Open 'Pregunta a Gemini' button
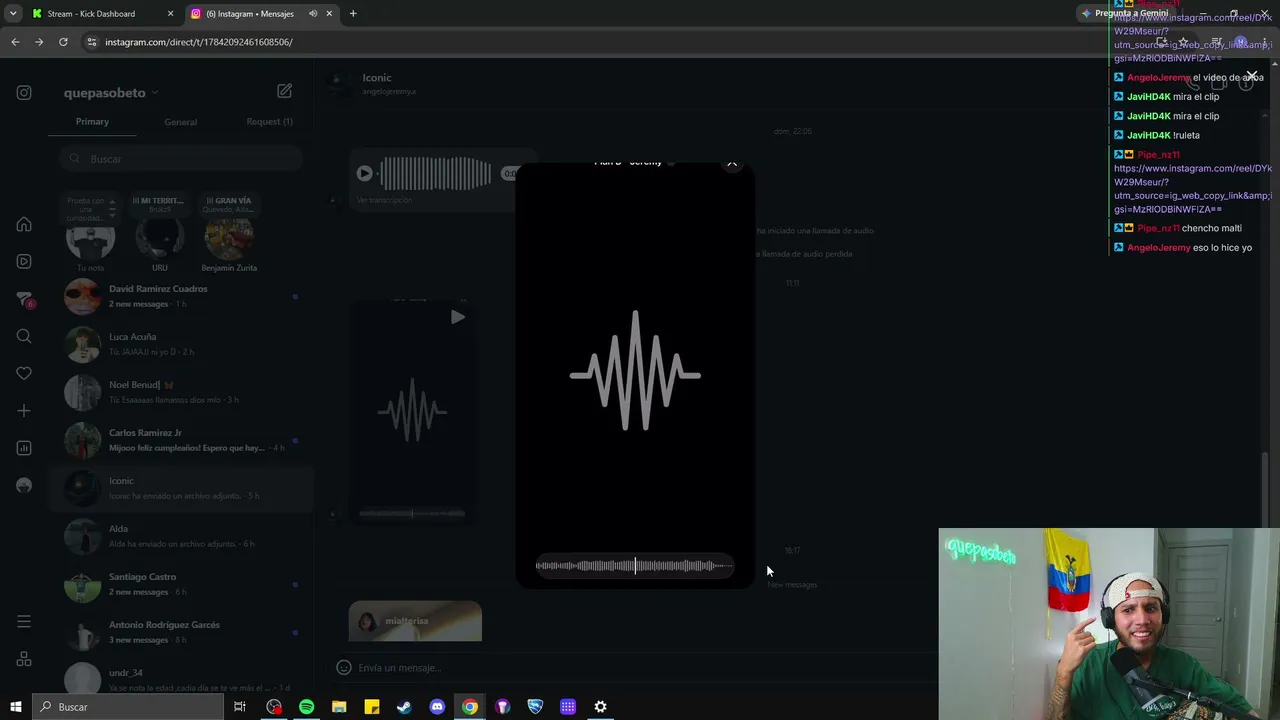Viewport: 1280px width, 720px height. [1125, 13]
